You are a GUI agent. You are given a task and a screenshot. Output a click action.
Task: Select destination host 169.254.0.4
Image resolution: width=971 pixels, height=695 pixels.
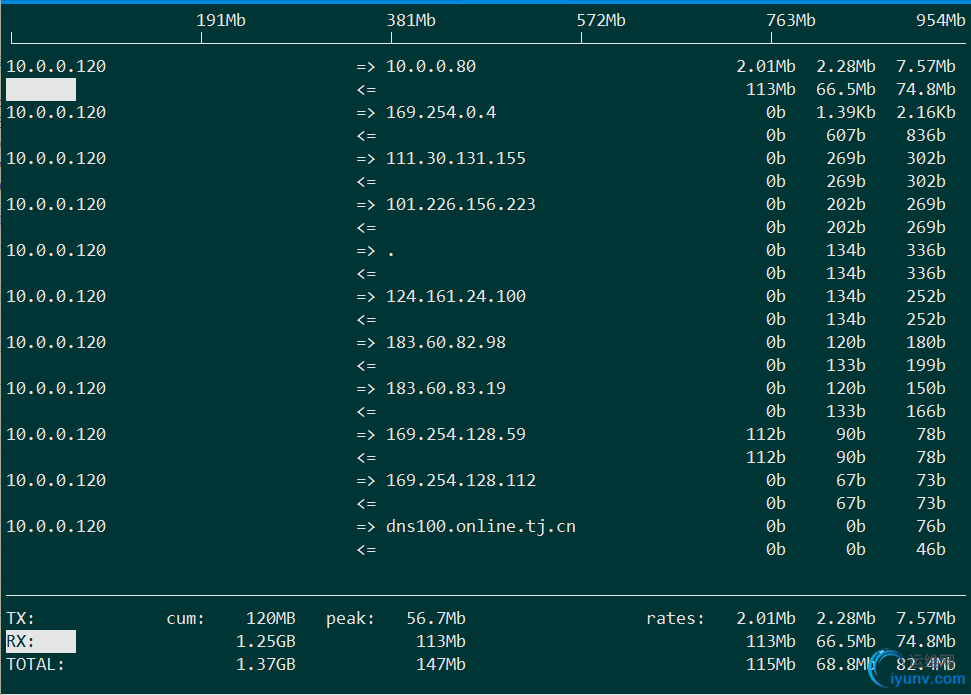pyautogui.click(x=441, y=112)
